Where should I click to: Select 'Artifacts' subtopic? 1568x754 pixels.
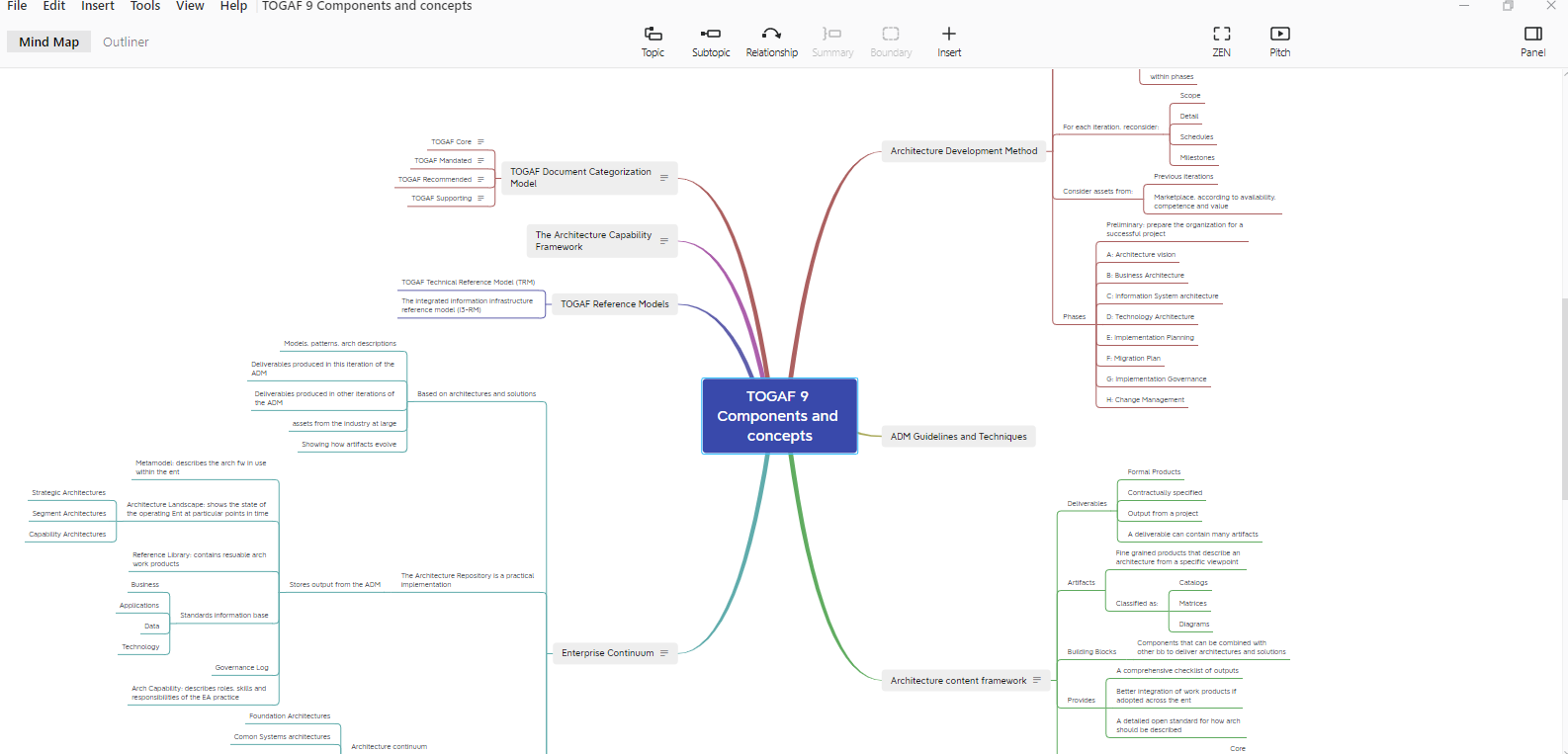pyautogui.click(x=1081, y=583)
